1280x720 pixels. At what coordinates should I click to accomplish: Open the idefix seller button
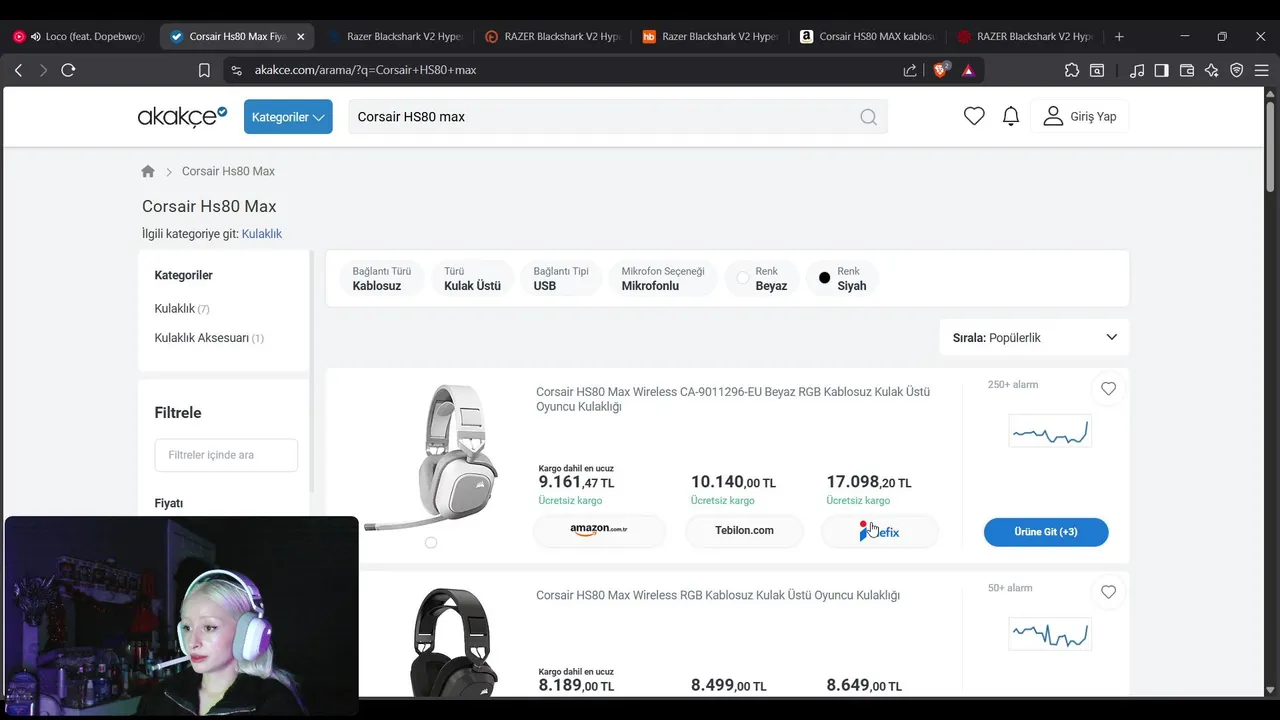click(x=880, y=531)
